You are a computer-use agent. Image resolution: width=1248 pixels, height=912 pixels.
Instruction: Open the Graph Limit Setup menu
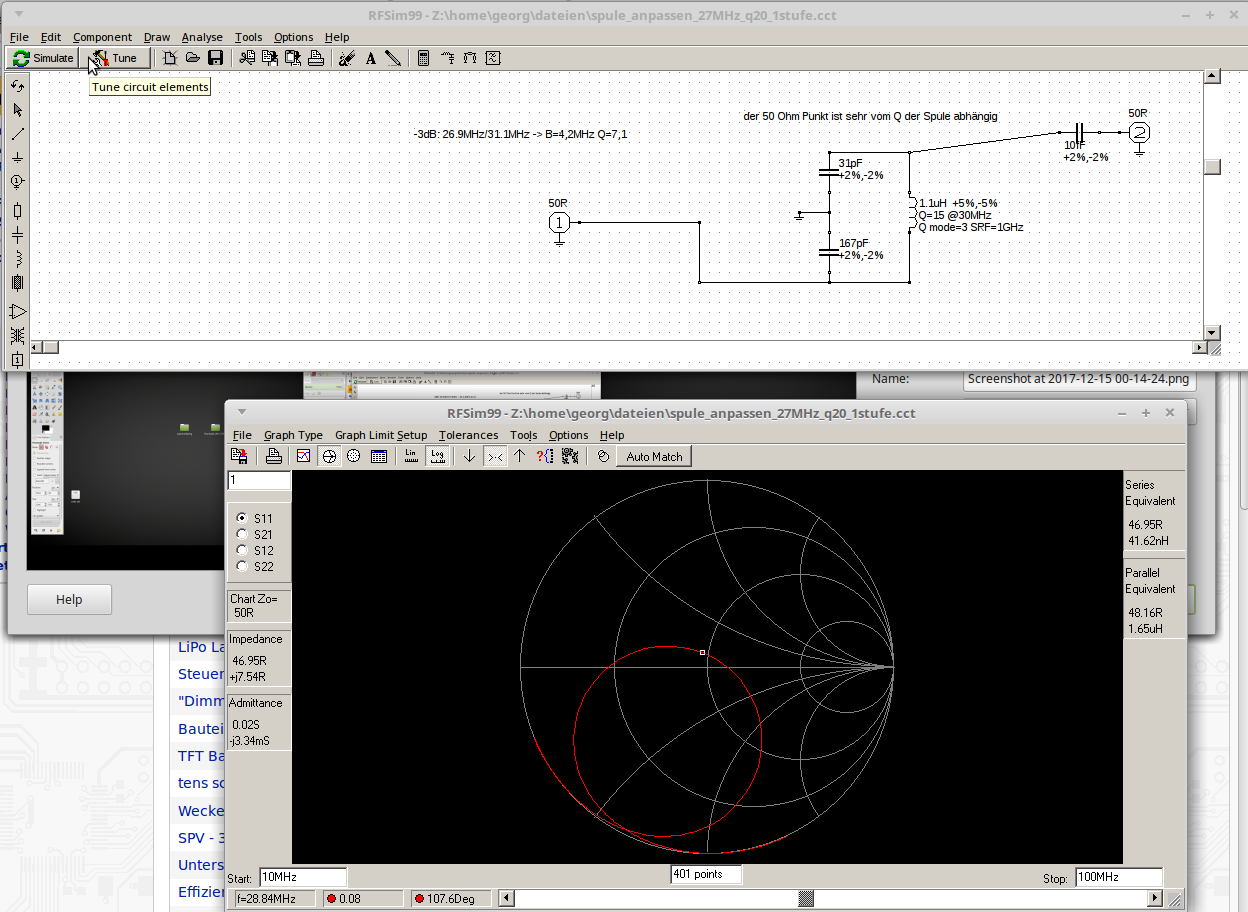coord(381,435)
